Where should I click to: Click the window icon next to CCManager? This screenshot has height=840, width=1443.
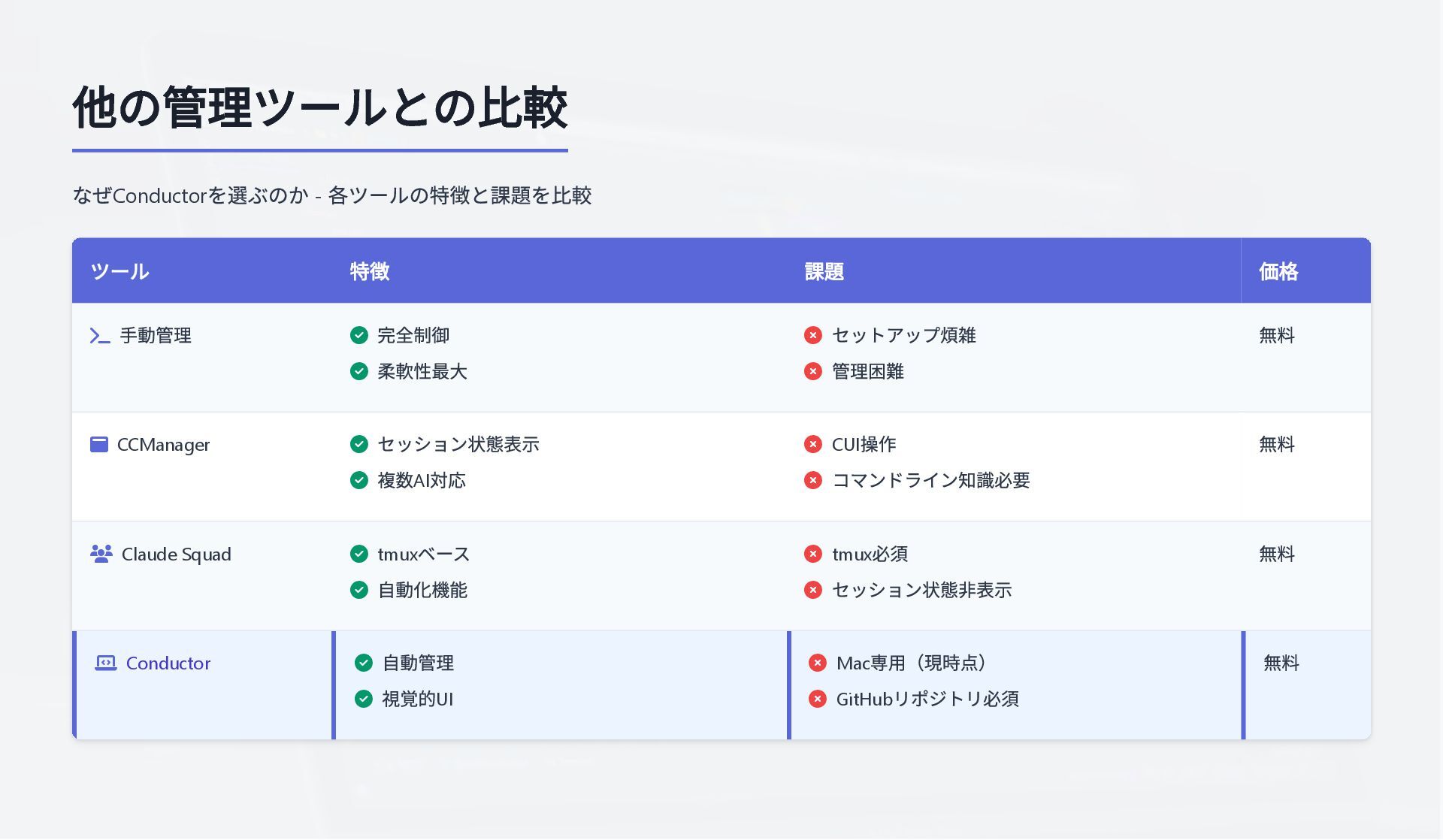(x=99, y=445)
